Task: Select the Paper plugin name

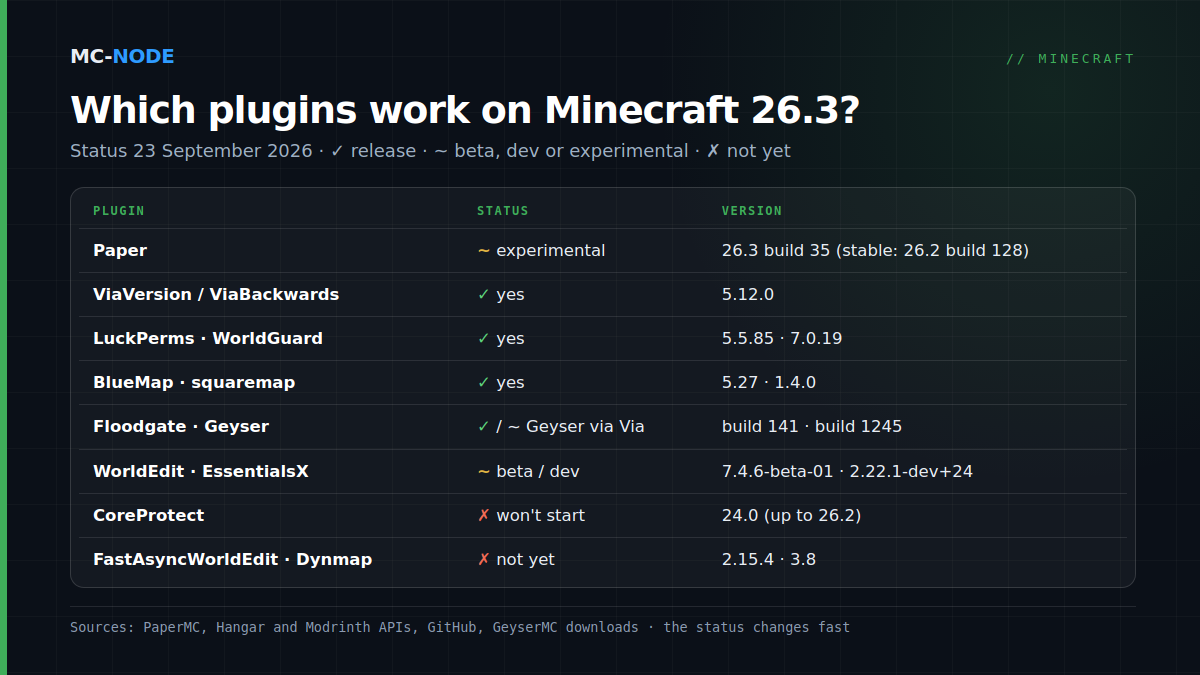Action: (120, 250)
